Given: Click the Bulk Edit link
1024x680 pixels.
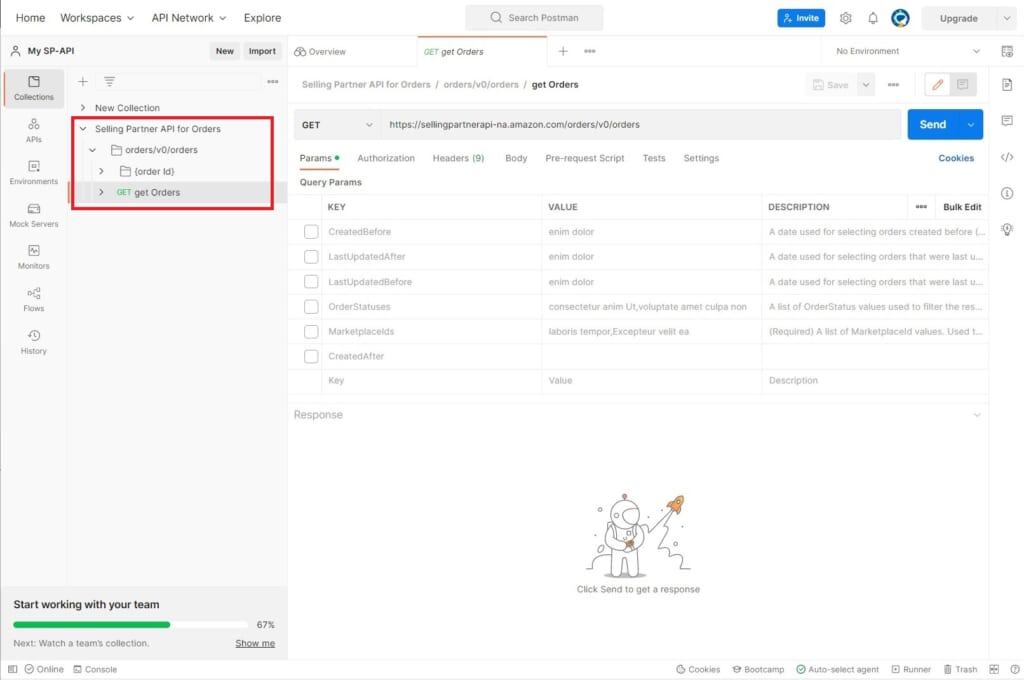Looking at the screenshot, I should point(962,207).
